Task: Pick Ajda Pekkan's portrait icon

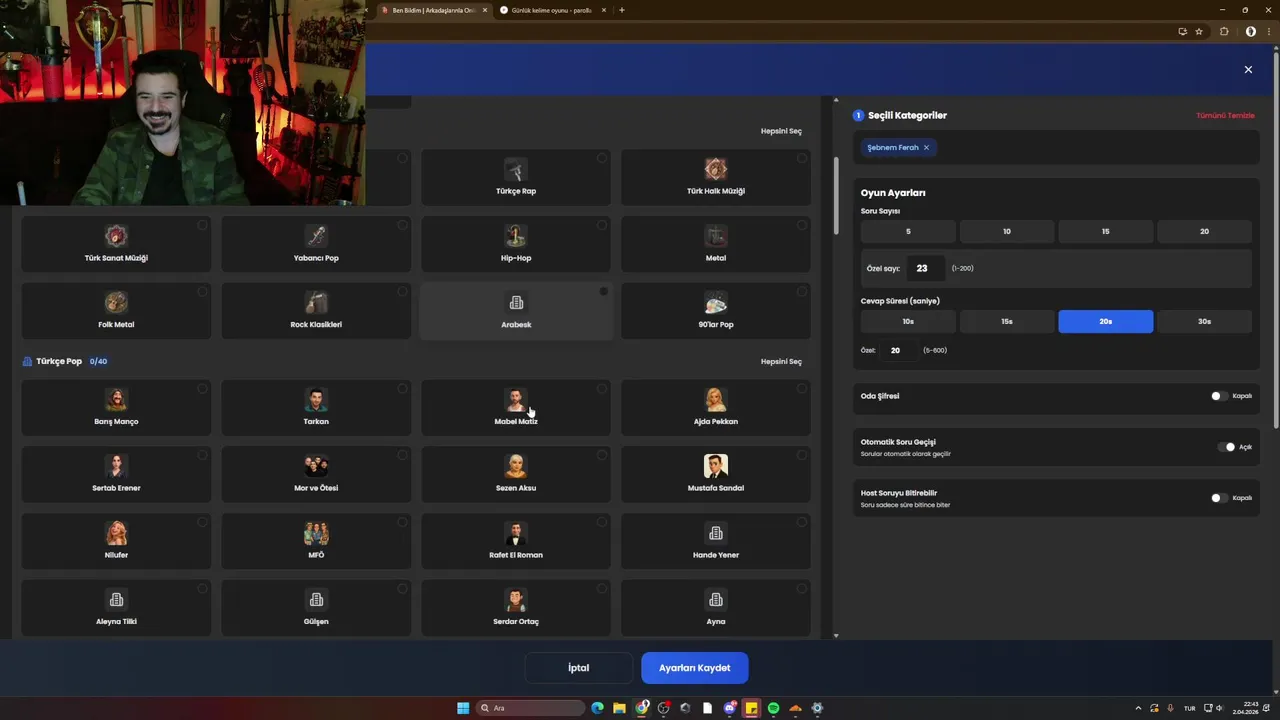Action: tap(716, 400)
